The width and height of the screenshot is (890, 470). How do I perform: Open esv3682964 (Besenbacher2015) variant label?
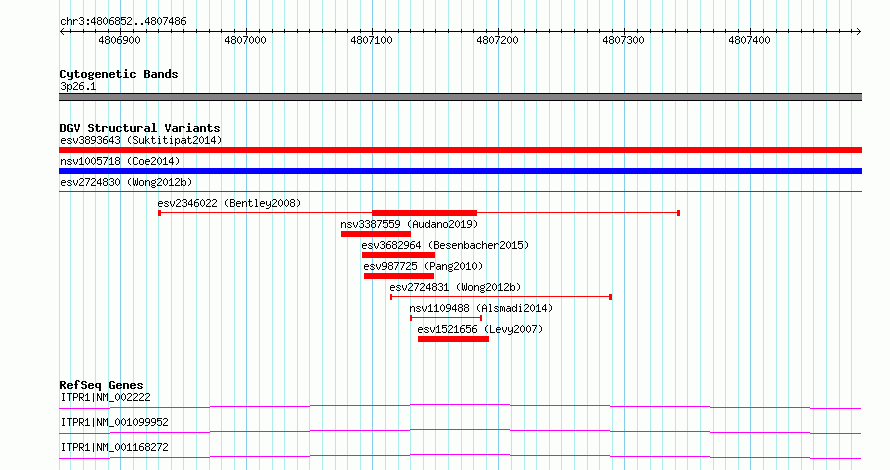[x=445, y=245]
